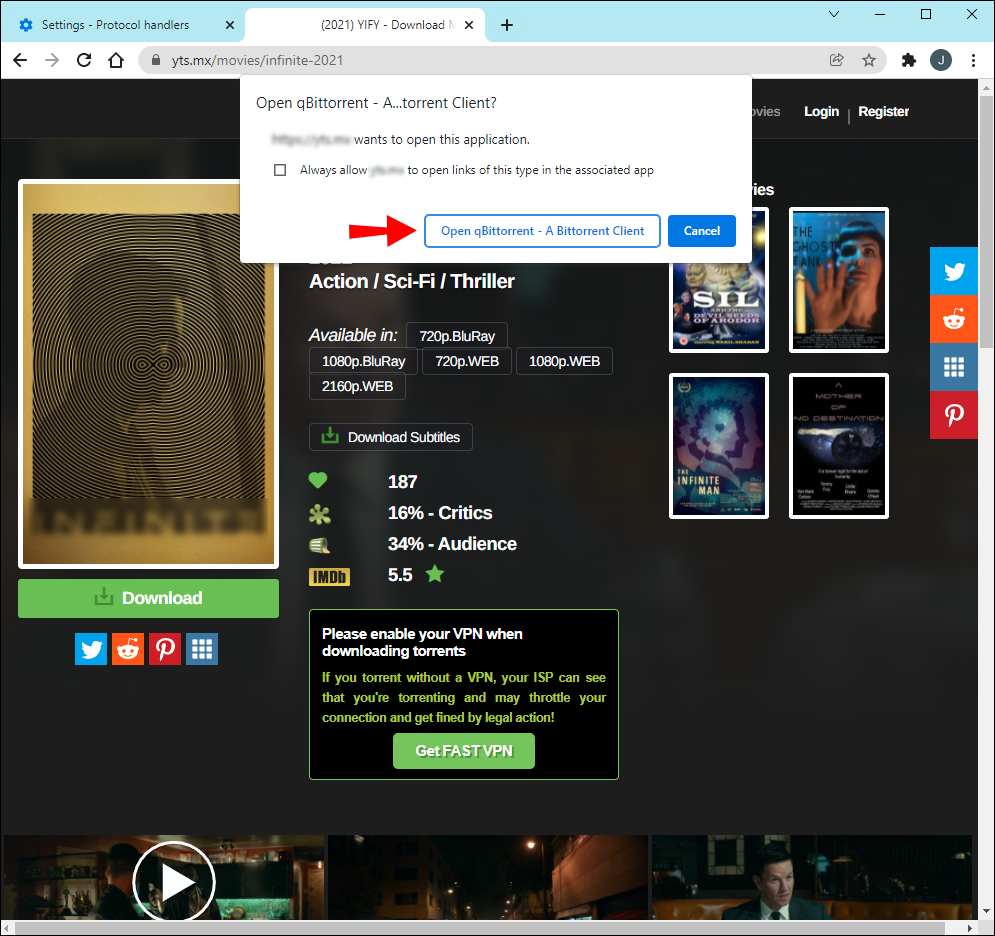Open Mother of No Destination movie poster
995x936 pixels.
(838, 445)
